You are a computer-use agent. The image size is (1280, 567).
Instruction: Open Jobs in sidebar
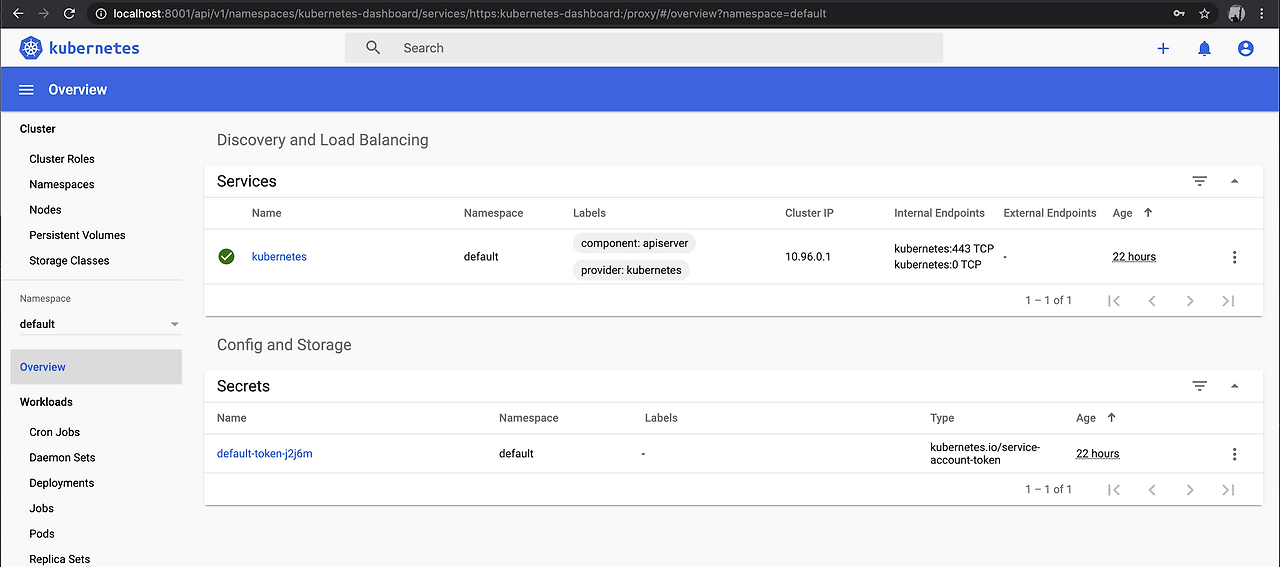coord(42,509)
